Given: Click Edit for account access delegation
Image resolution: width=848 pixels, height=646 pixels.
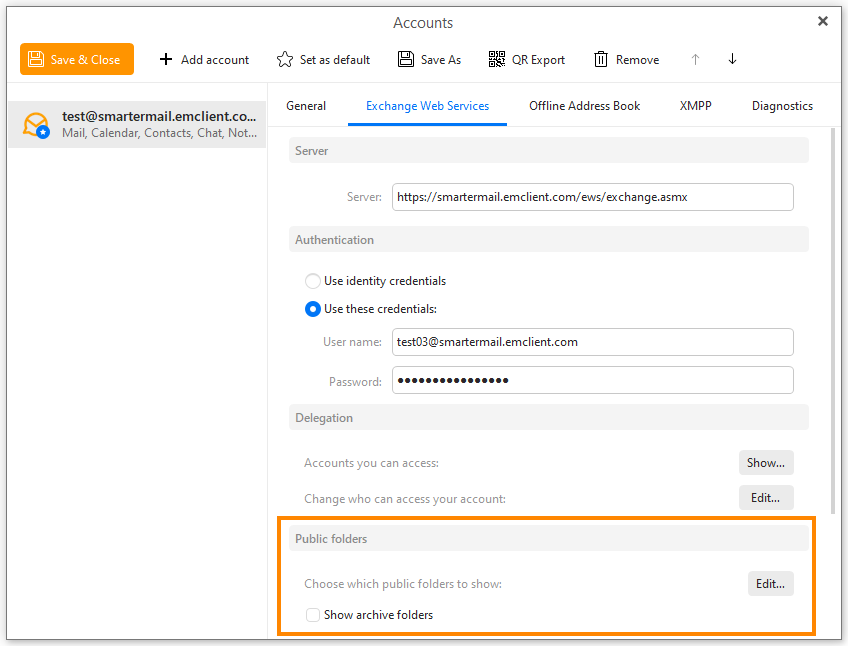Looking at the screenshot, I should tap(766, 498).
